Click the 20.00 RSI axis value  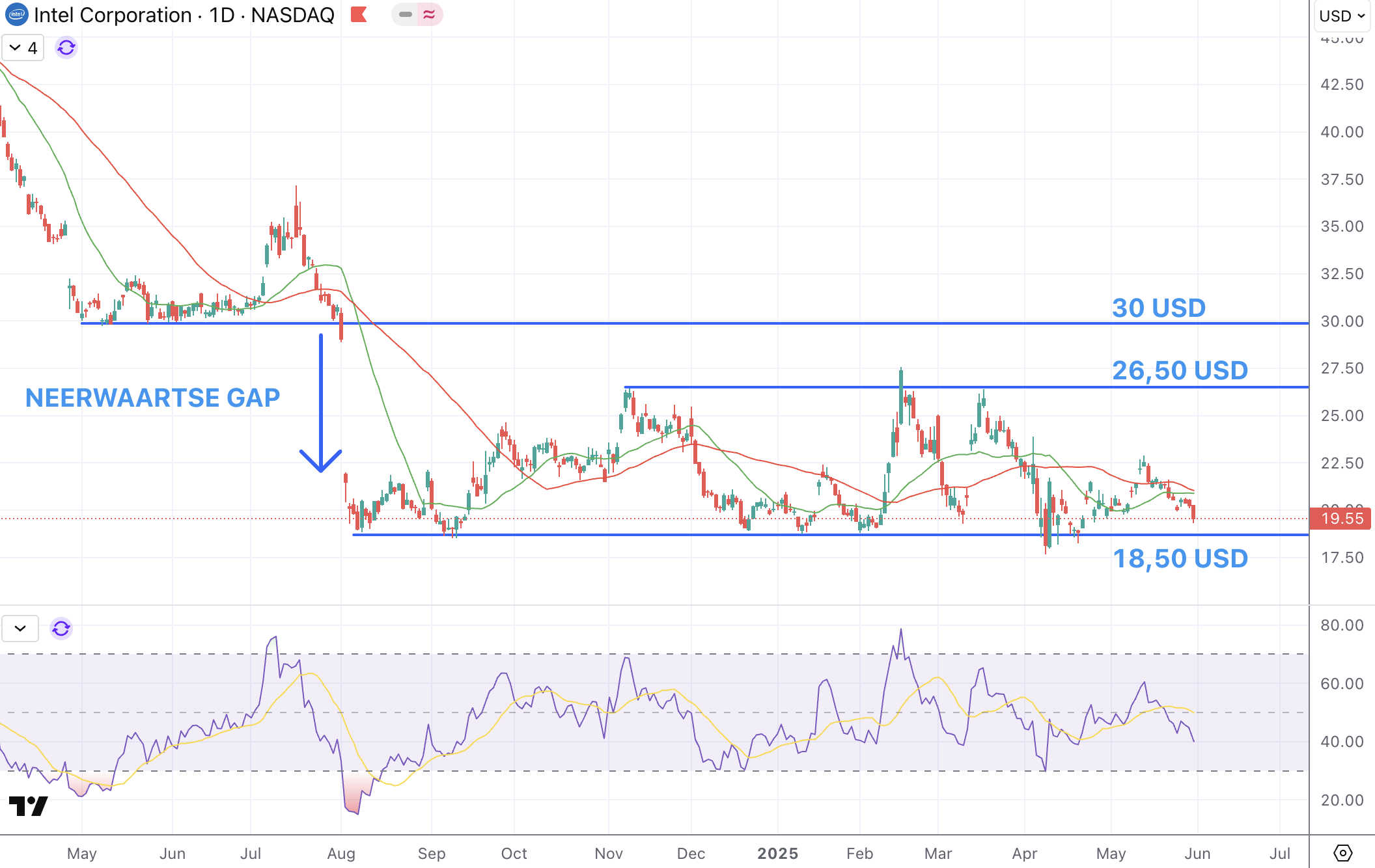pos(1342,800)
